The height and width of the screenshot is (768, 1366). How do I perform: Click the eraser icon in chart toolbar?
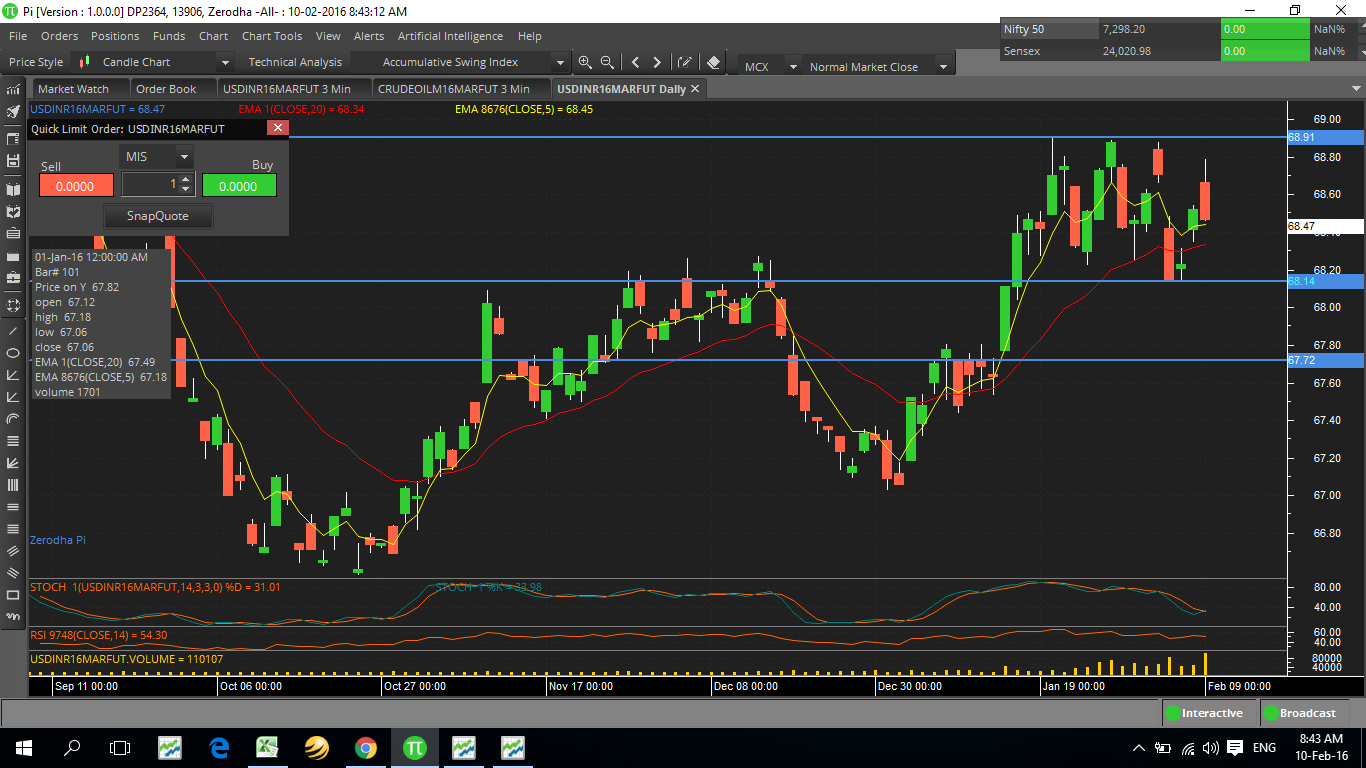click(714, 62)
